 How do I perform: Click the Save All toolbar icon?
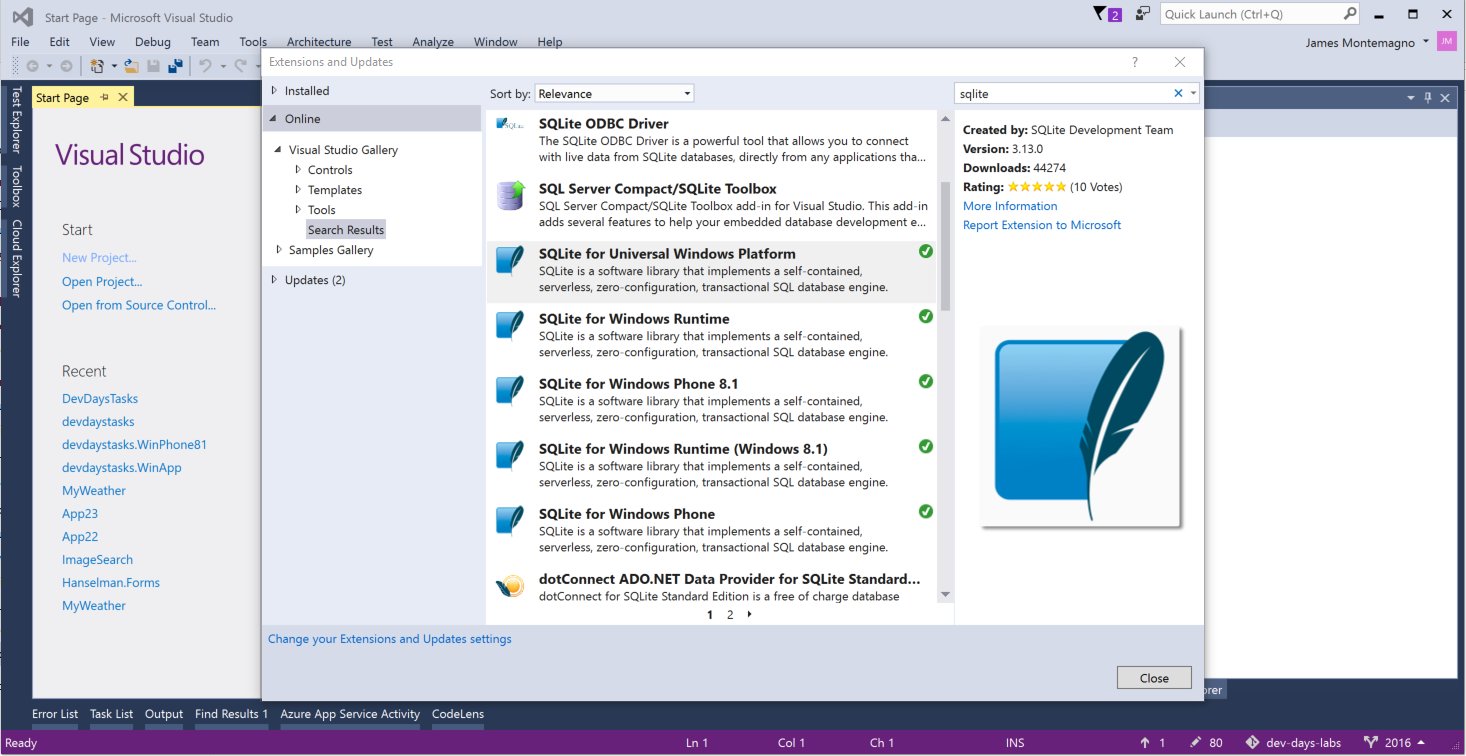click(x=175, y=66)
